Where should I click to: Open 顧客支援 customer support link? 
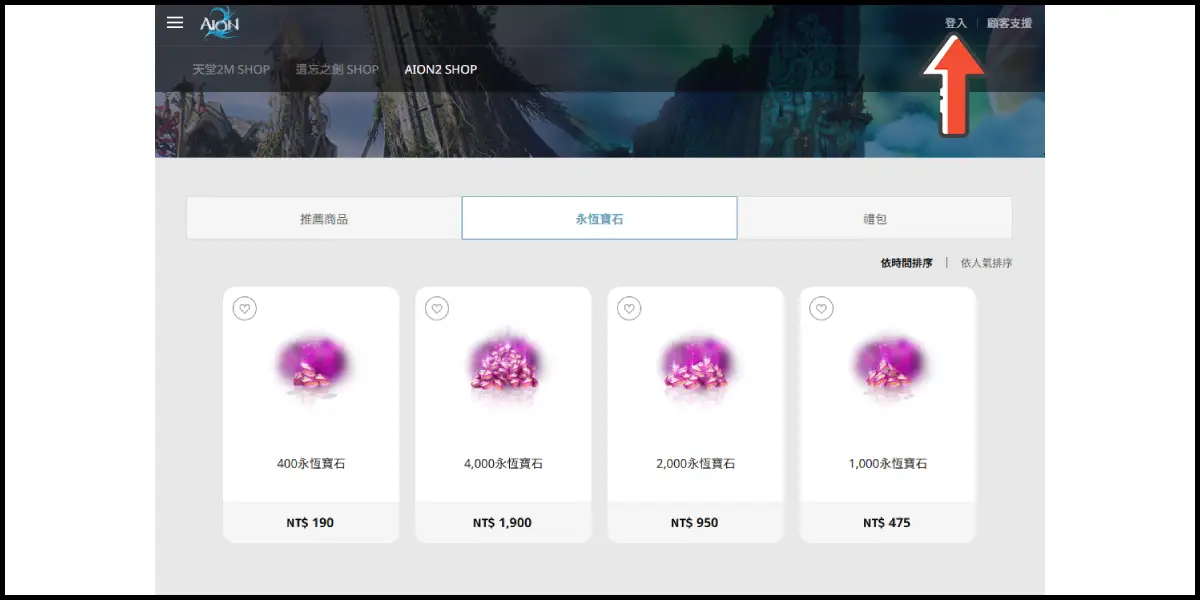pyautogui.click(x=1009, y=23)
